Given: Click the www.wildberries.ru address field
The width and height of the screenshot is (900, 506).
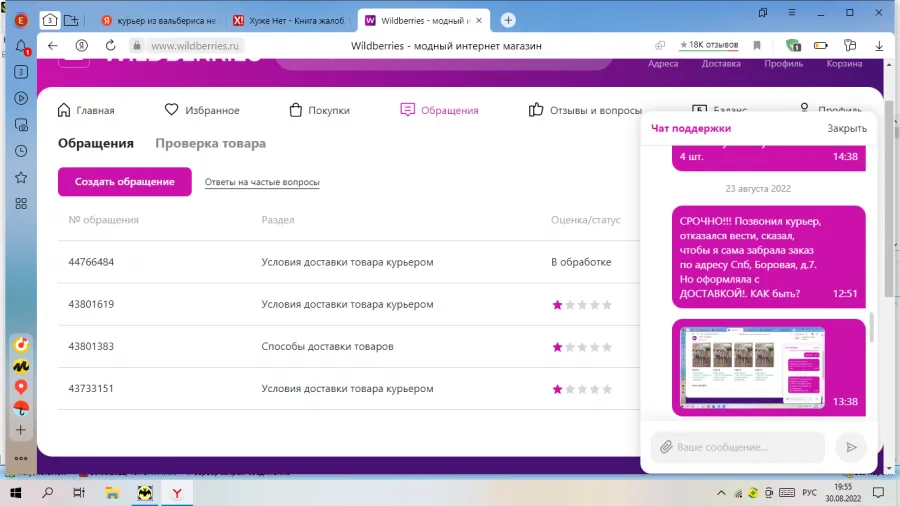Looking at the screenshot, I should tap(195, 46).
